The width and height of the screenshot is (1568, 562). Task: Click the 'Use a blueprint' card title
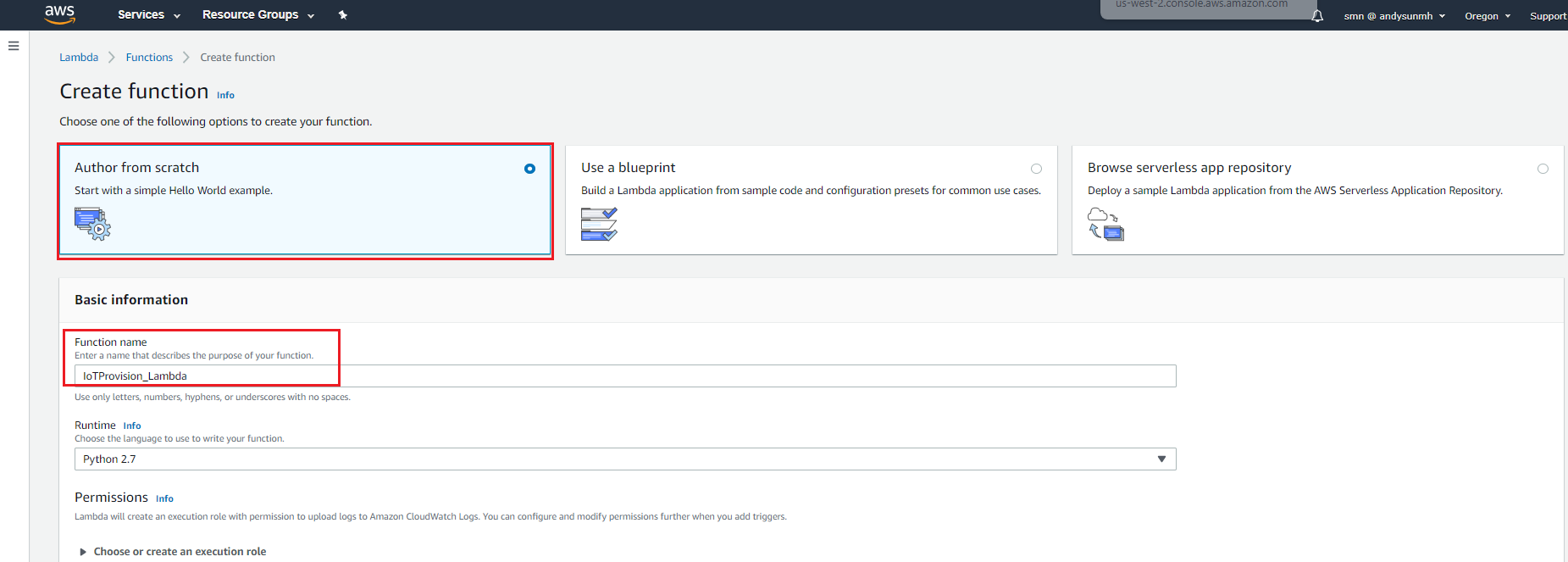(629, 168)
